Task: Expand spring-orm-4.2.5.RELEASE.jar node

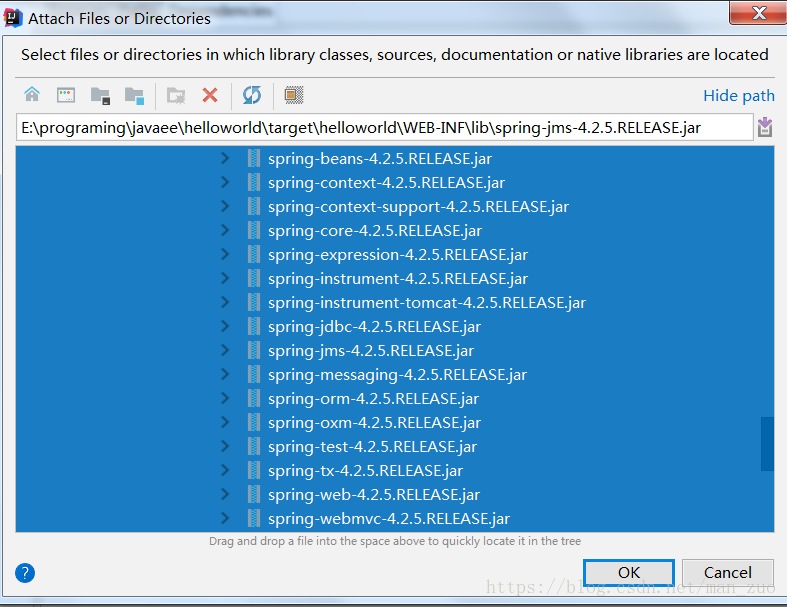Action: tap(225, 399)
